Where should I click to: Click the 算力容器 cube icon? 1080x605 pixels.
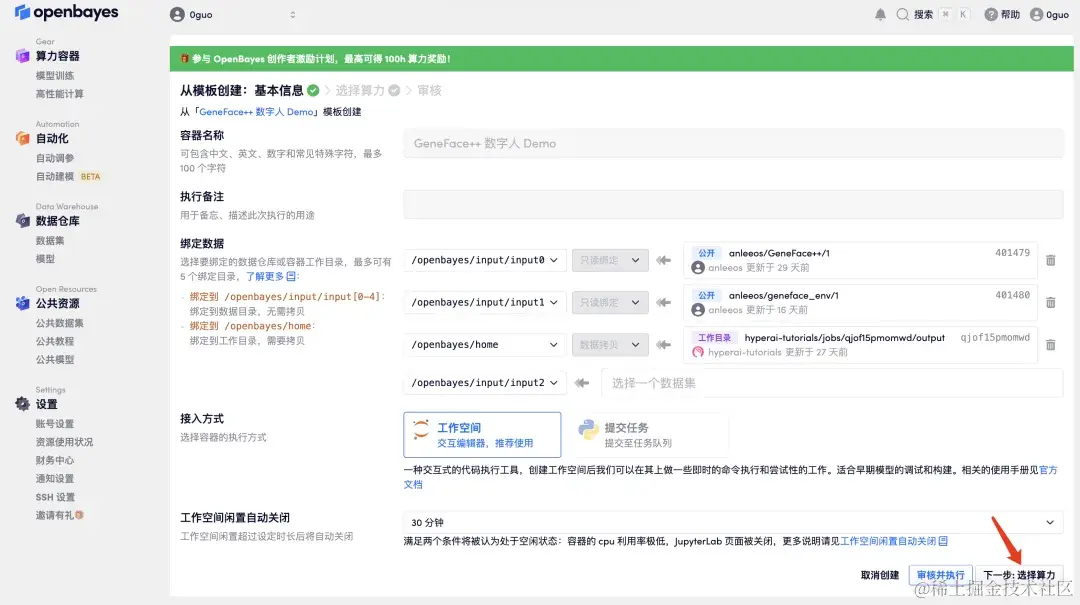23,56
